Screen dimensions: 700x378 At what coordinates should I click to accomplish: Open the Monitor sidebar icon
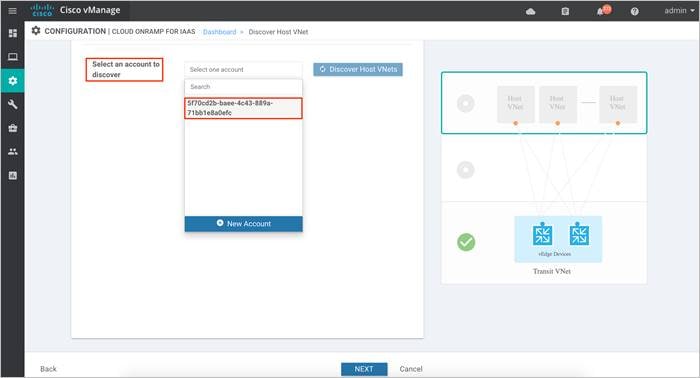pyautogui.click(x=12, y=57)
